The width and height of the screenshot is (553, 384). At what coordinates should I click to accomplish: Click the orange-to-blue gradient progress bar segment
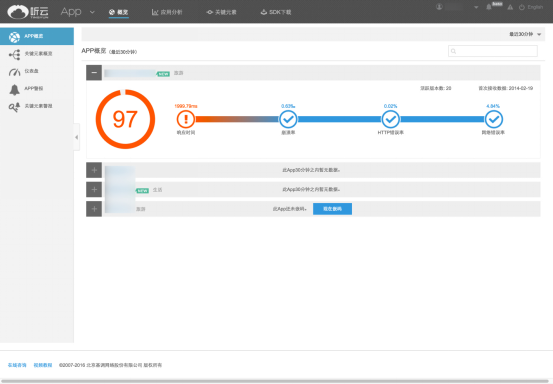237,119
